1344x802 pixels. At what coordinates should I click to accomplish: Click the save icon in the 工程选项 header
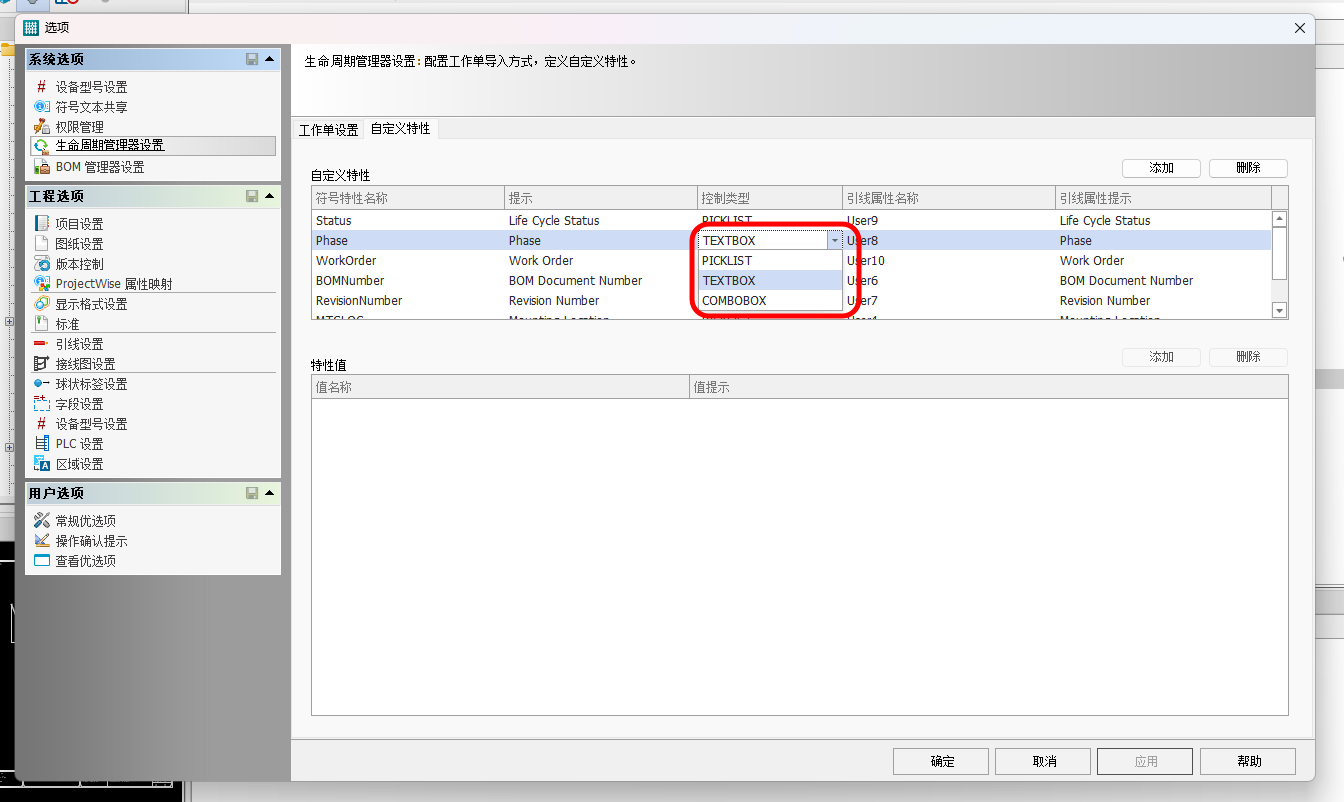(252, 196)
